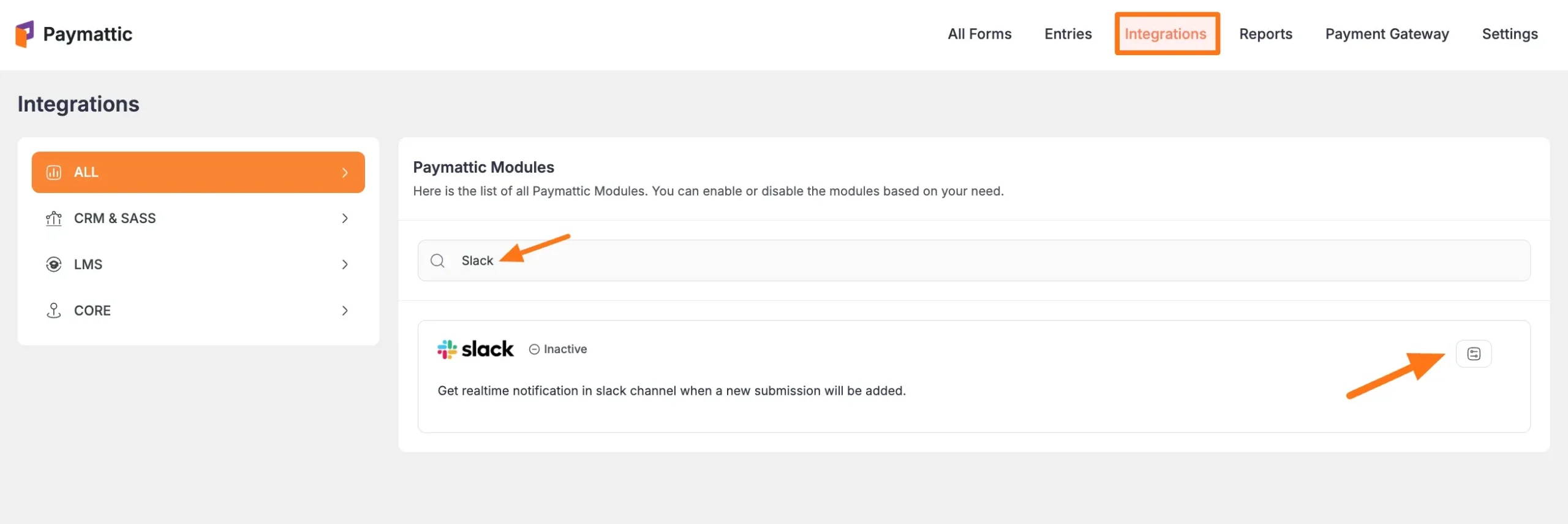Expand the CORE chevron arrow
This screenshot has height=524, width=1568.
coord(345,311)
